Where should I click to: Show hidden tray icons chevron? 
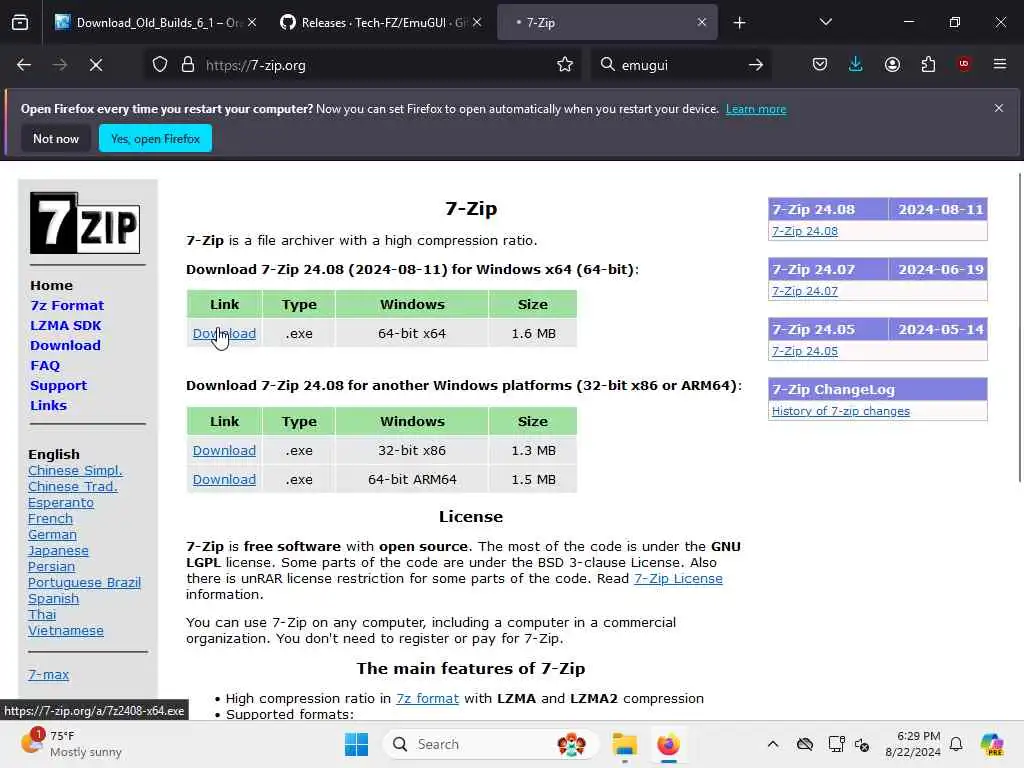[773, 744]
